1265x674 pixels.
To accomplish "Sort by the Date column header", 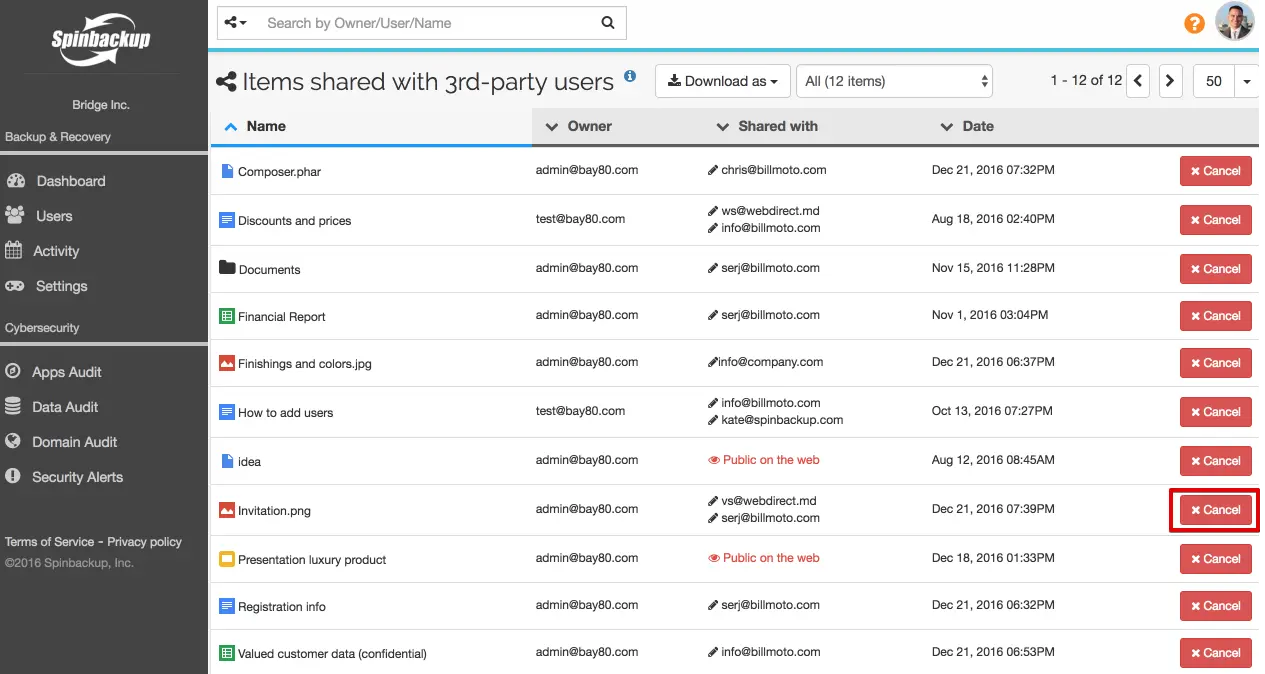I will click(x=977, y=126).
